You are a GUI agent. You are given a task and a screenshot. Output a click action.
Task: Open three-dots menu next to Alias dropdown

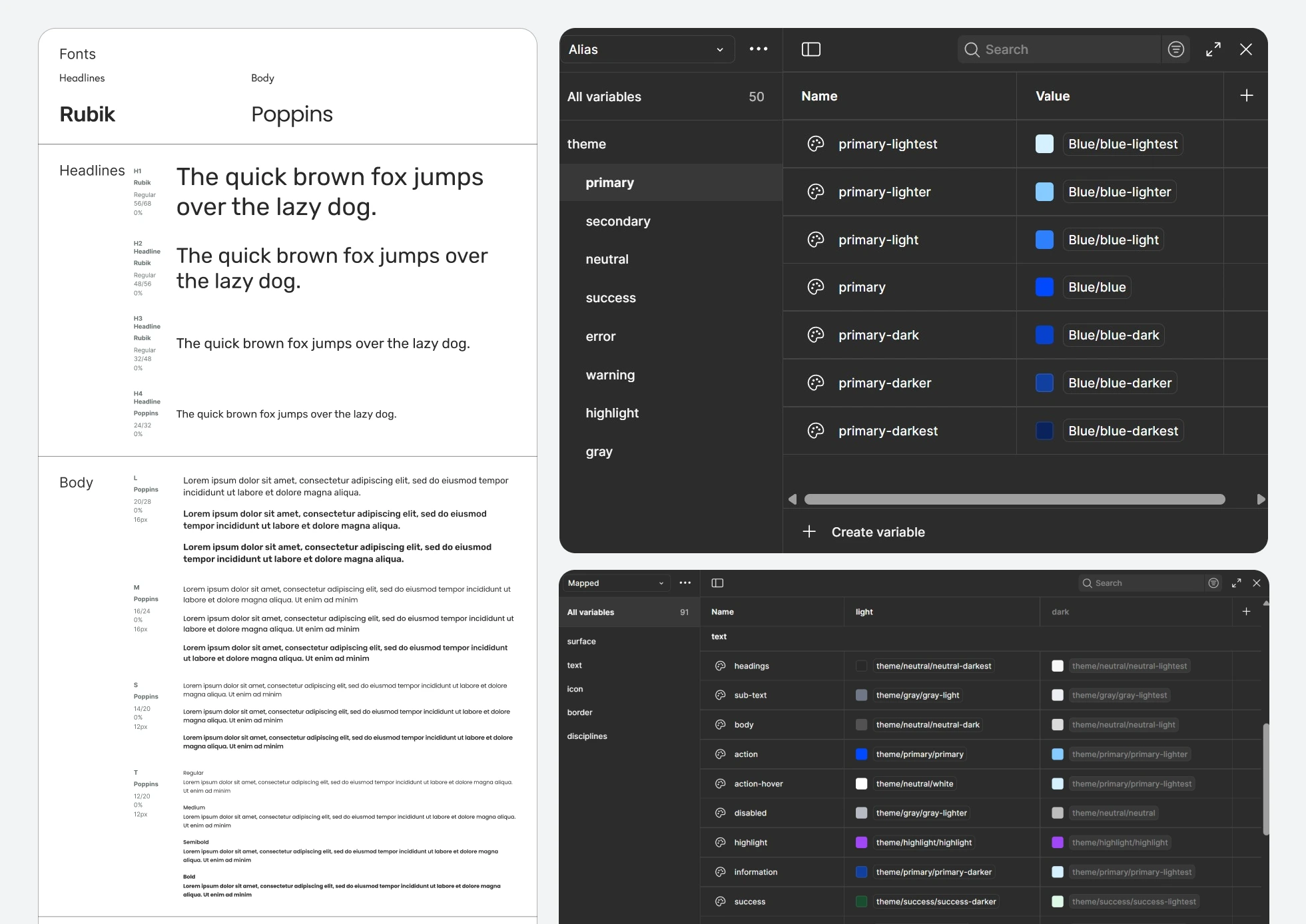759,49
